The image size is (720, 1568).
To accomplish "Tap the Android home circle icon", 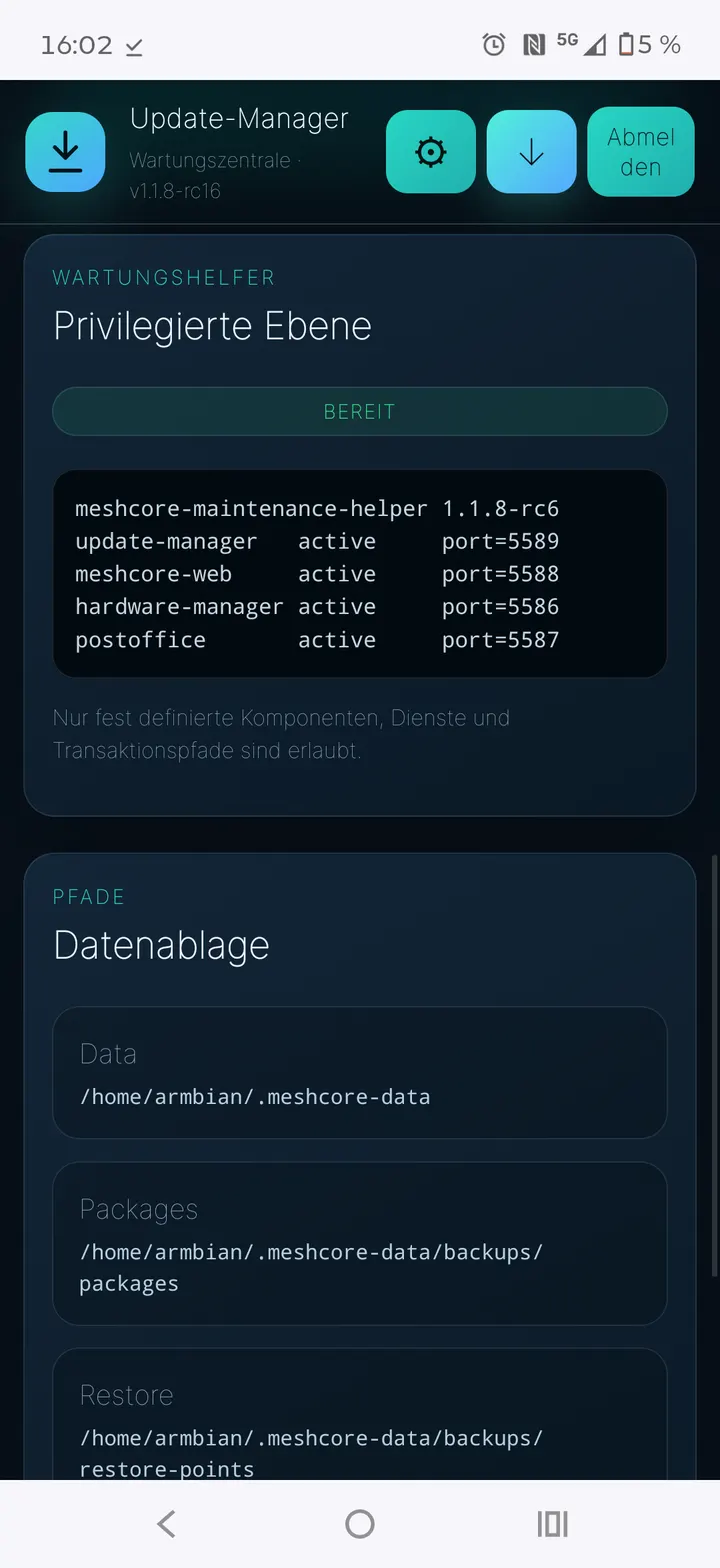I will tap(360, 1523).
